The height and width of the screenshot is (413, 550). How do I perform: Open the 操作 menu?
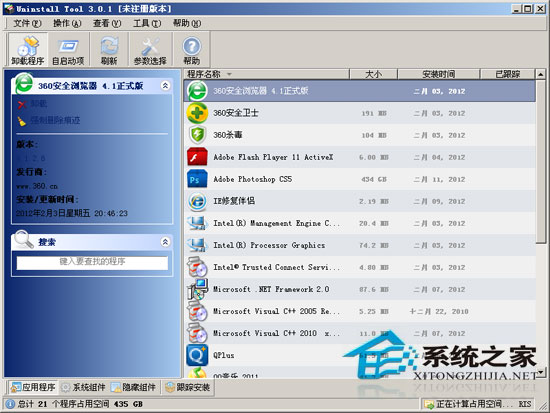(67, 23)
